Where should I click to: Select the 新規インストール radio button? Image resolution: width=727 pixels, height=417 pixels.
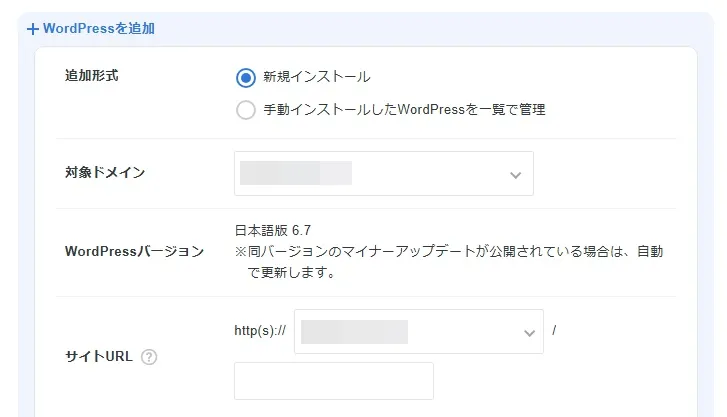pyautogui.click(x=246, y=77)
